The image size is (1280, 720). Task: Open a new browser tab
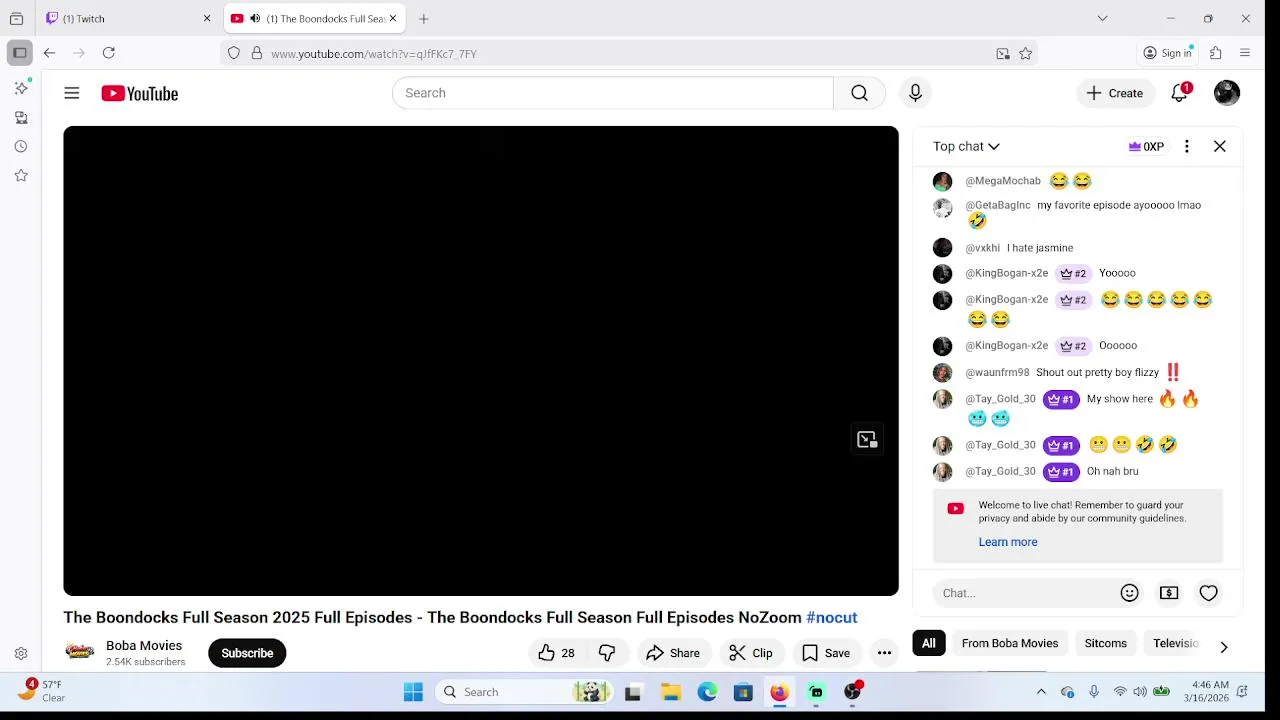coord(424,18)
